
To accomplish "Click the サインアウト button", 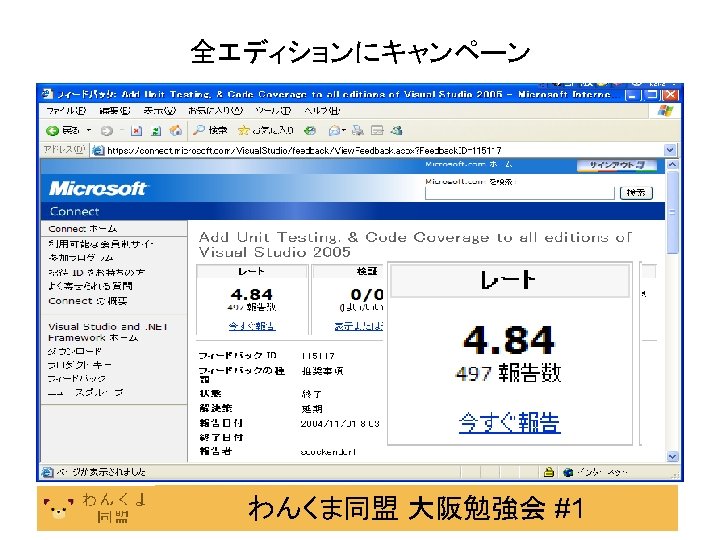I will 617,165.
